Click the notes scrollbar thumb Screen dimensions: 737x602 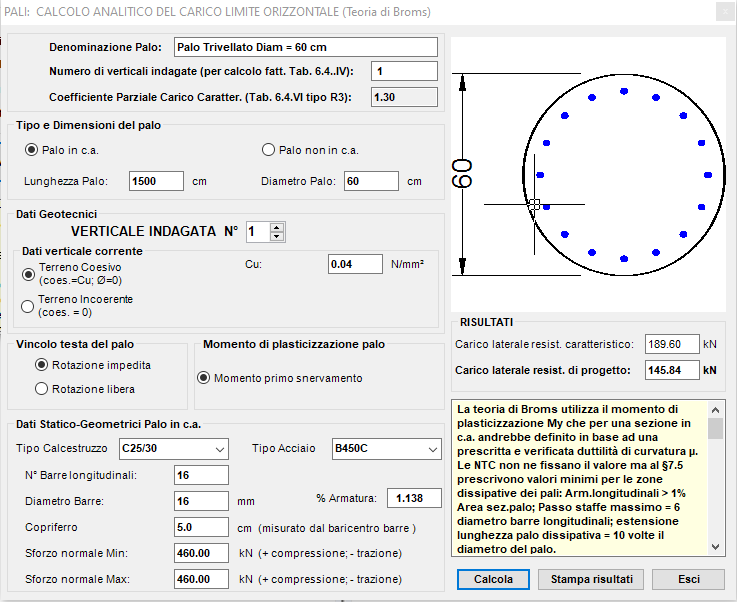click(715, 428)
